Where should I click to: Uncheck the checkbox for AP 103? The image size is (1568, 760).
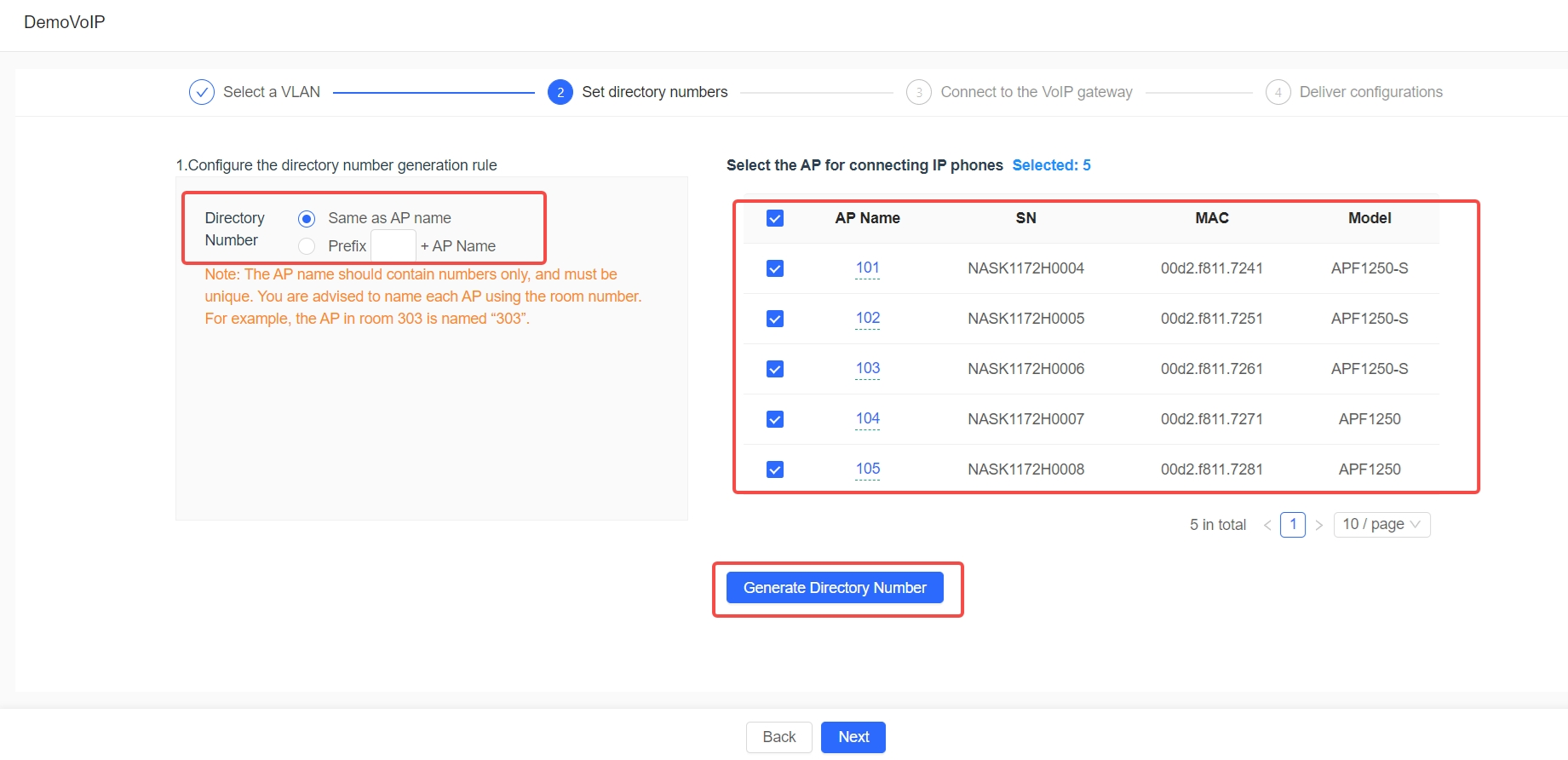775,369
